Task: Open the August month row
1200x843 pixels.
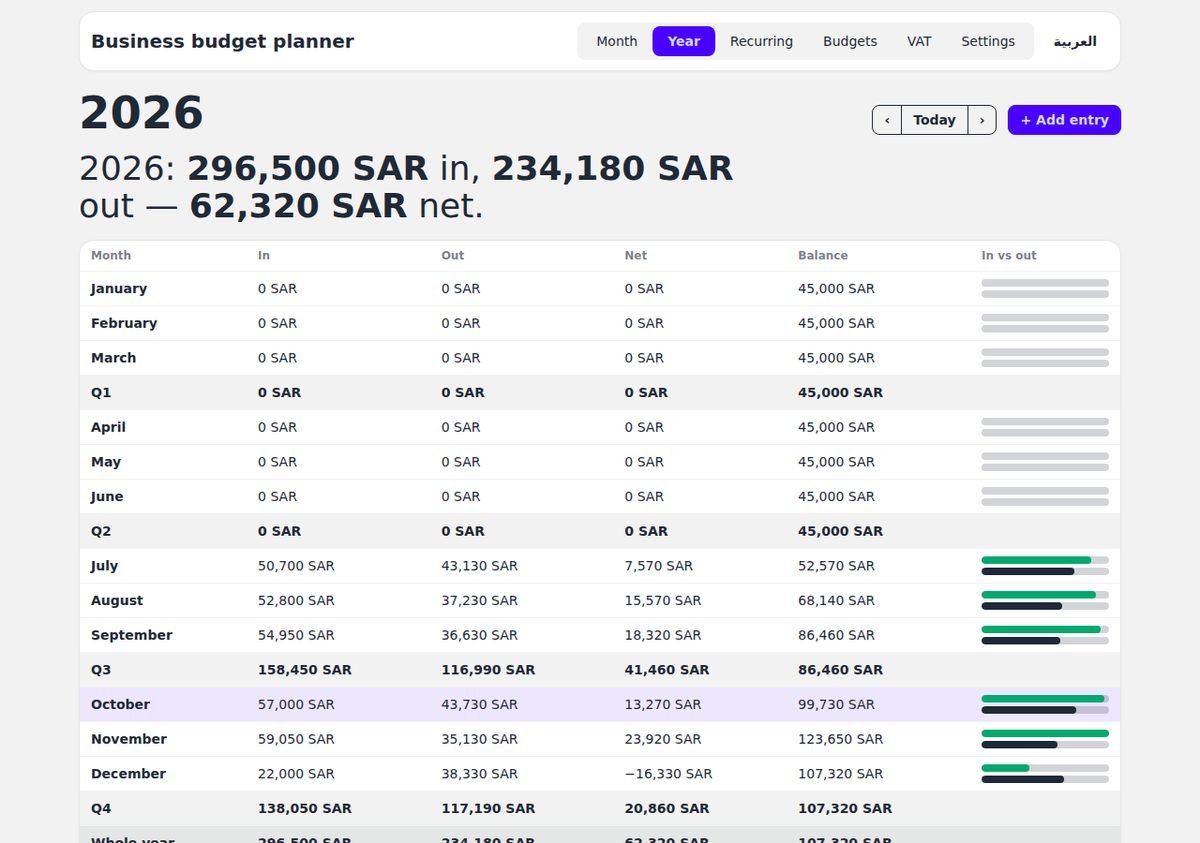Action: (600, 601)
